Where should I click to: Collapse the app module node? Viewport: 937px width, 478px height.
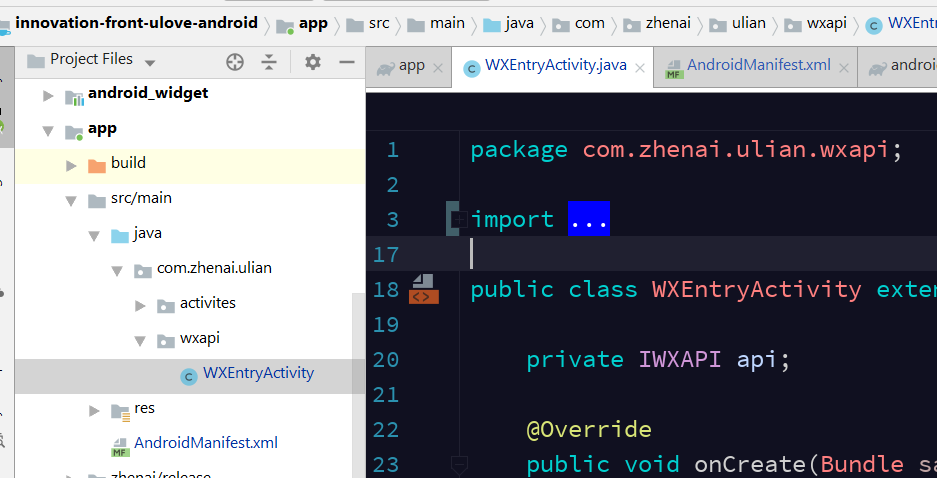(x=48, y=131)
